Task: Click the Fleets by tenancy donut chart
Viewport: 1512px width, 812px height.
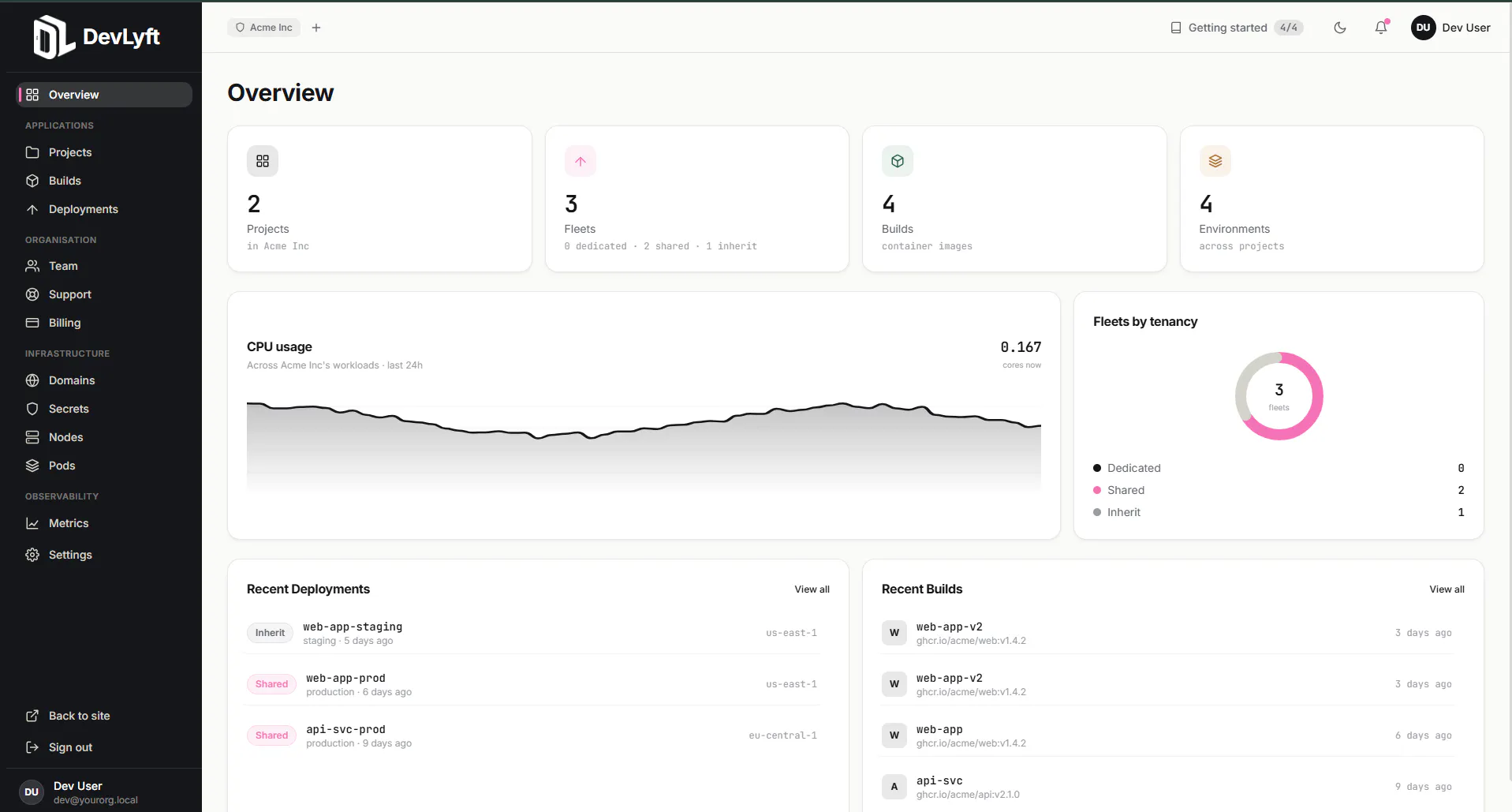Action: point(1279,396)
